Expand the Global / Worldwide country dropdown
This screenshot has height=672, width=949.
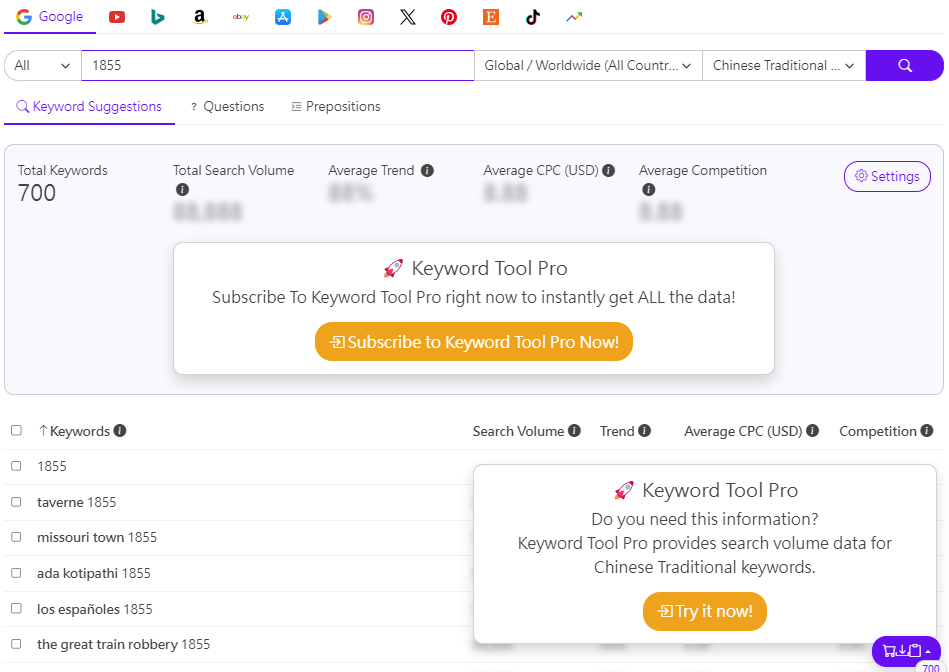(x=588, y=65)
